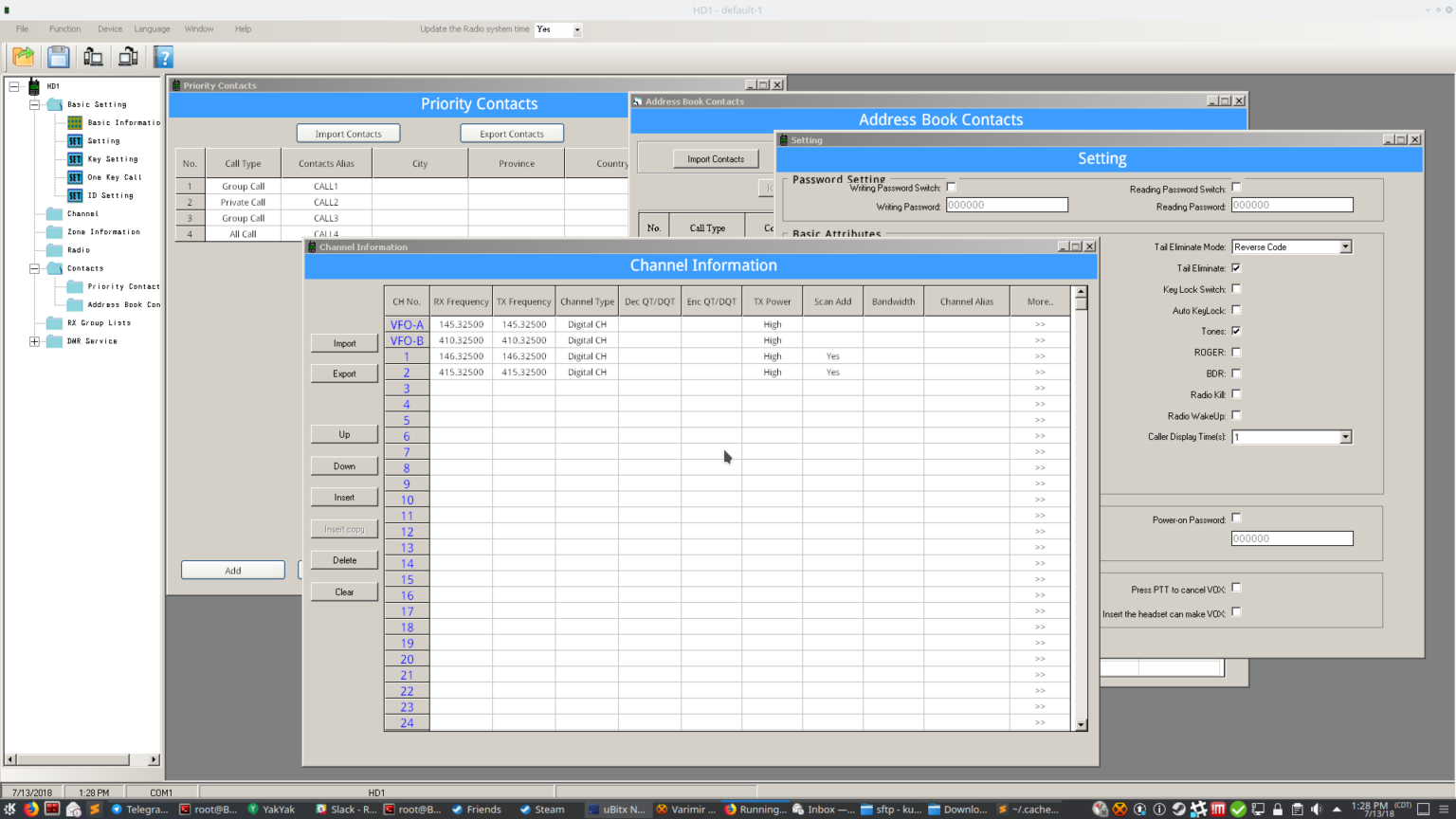Open the Function menu
1456x819 pixels.
coord(64,29)
